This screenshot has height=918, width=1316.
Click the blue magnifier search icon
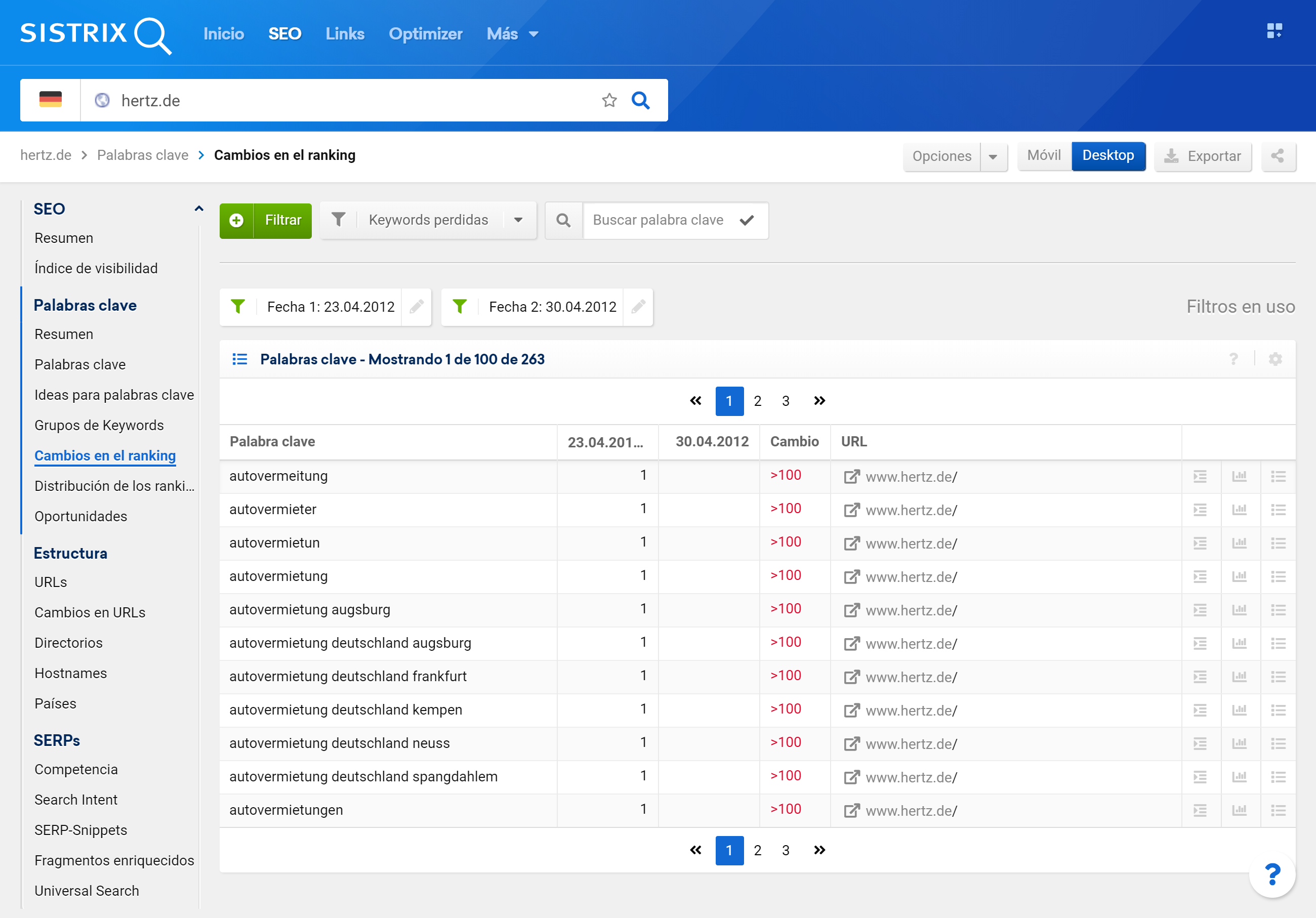(x=640, y=100)
